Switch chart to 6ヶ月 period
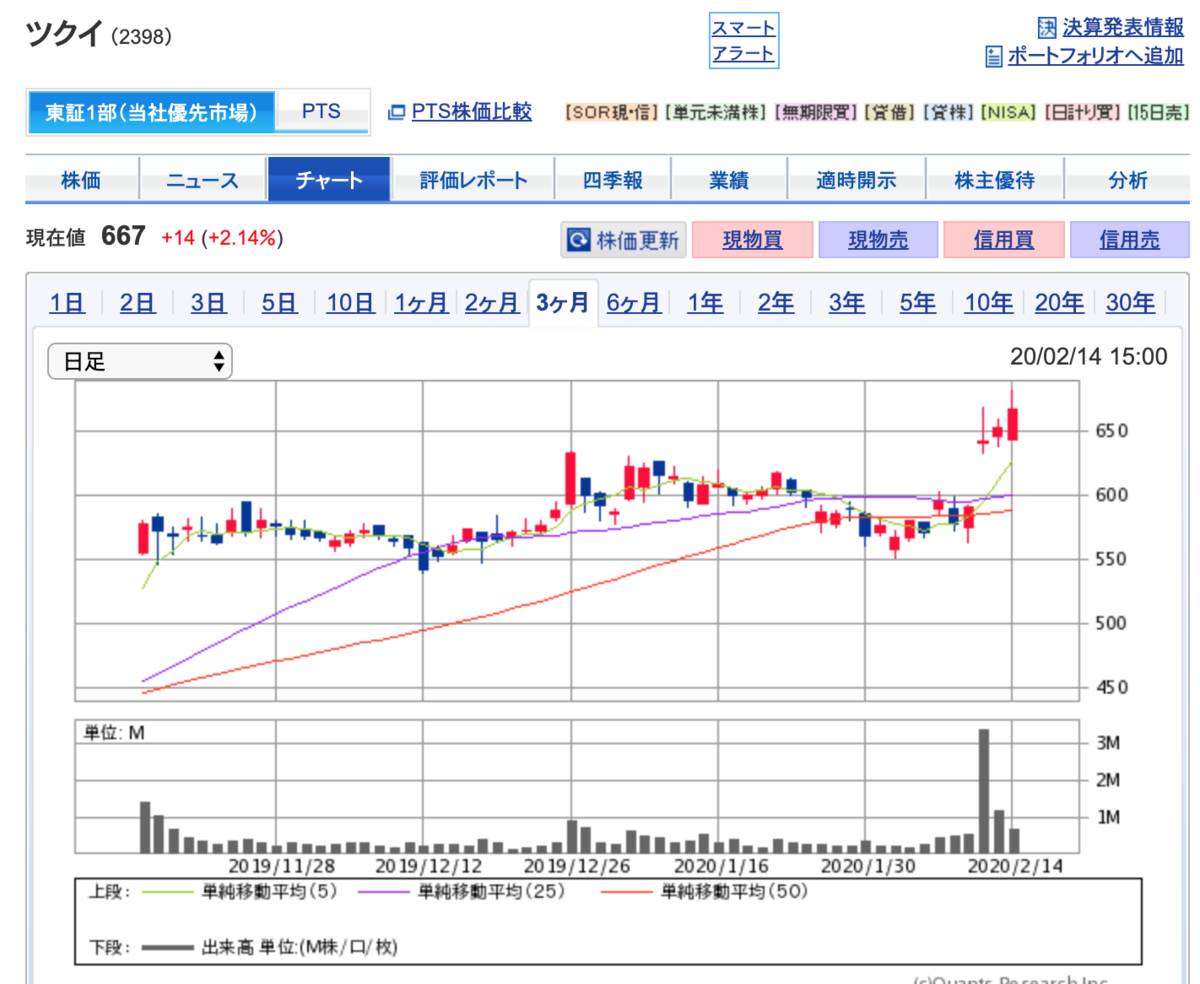 [x=633, y=303]
